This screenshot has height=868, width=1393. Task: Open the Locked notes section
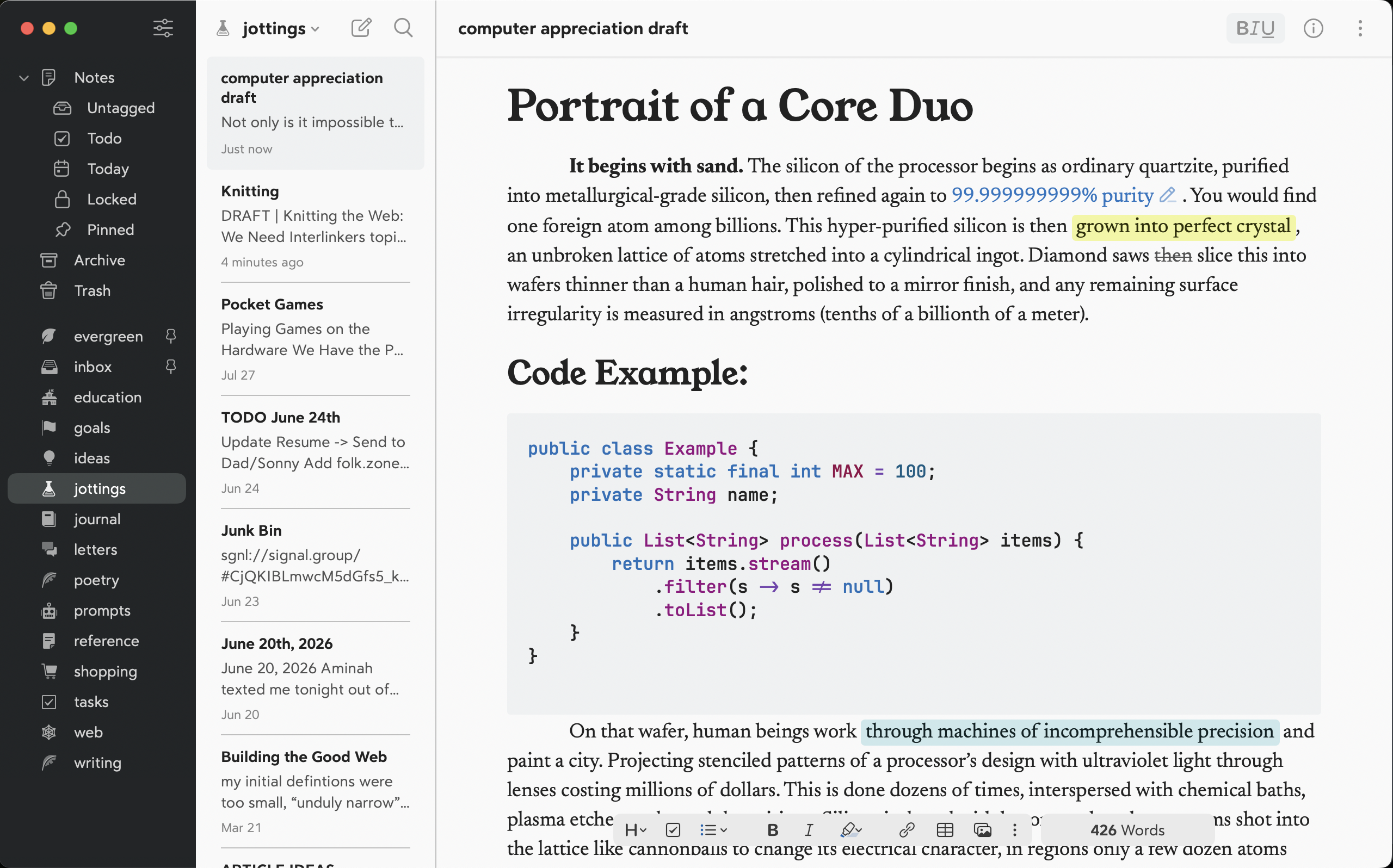point(112,199)
